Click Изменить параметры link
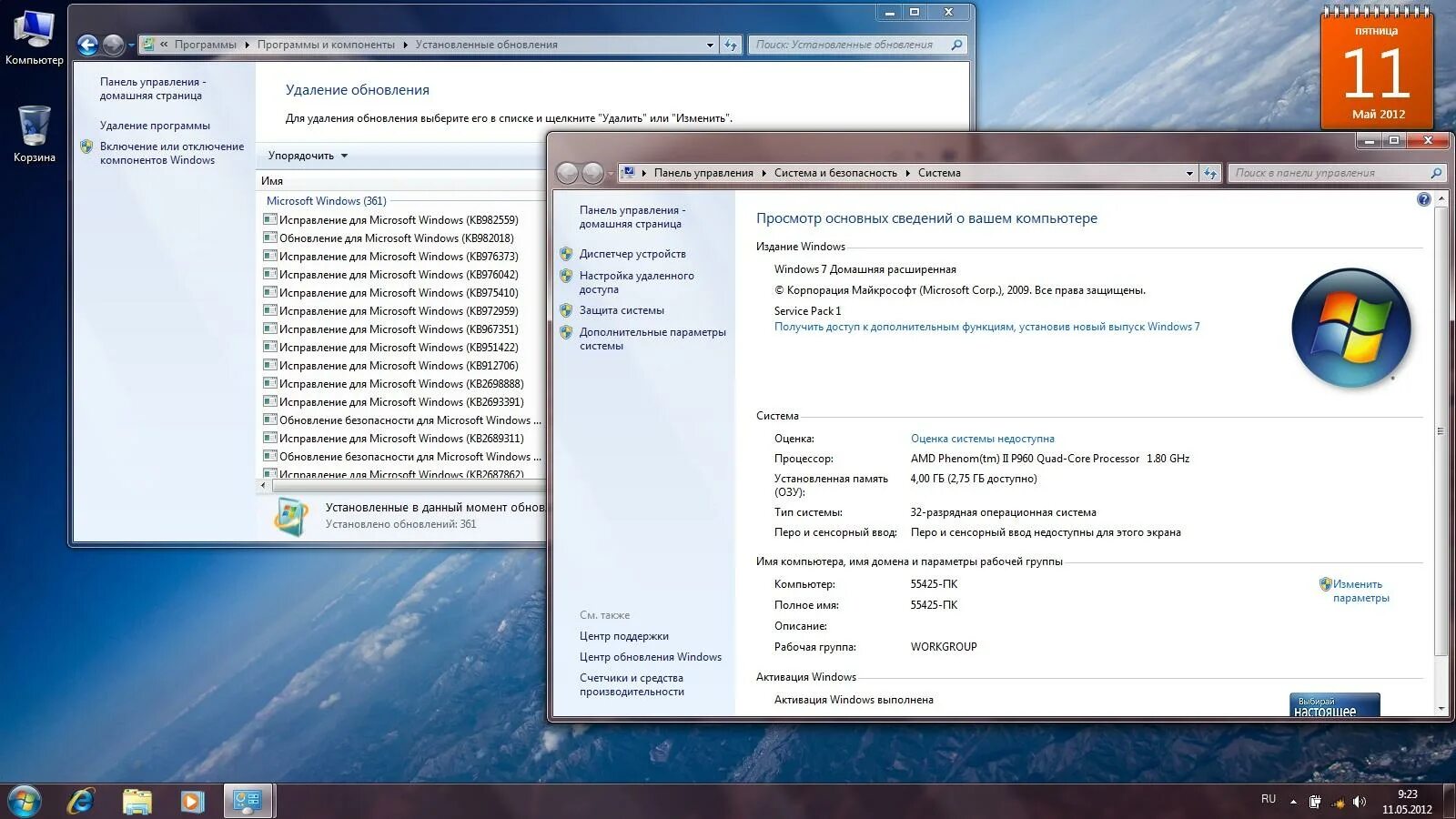Image resolution: width=1456 pixels, height=819 pixels. tap(1360, 591)
